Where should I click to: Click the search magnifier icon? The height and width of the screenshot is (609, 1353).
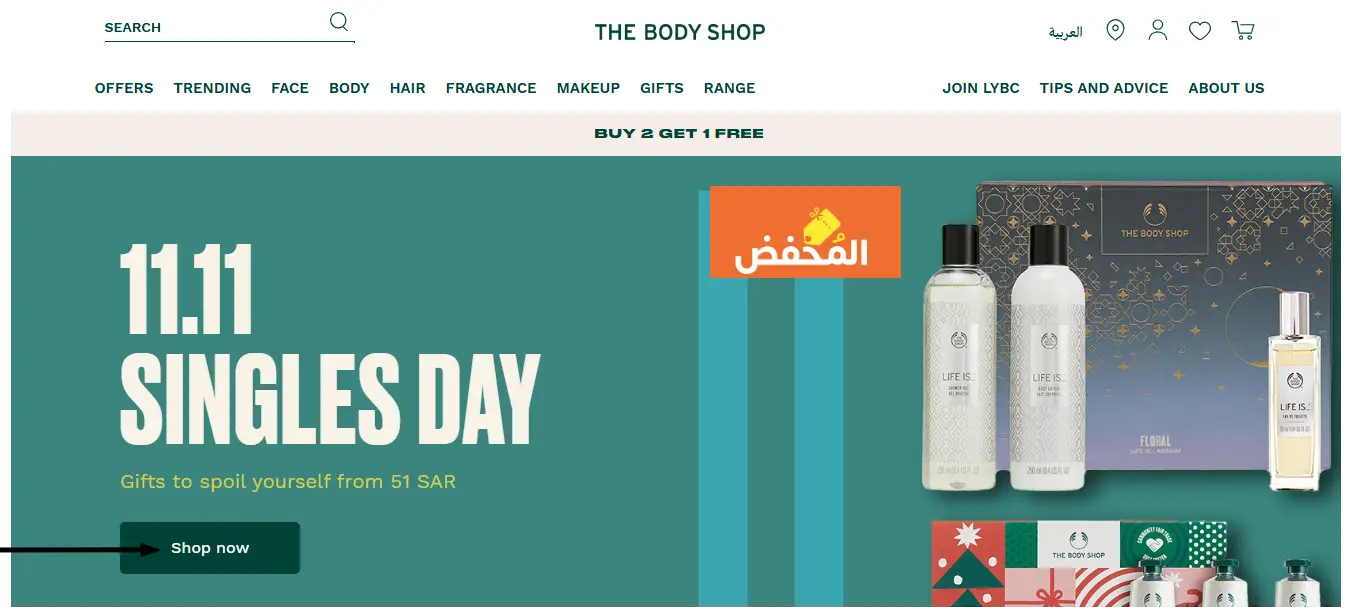339,22
